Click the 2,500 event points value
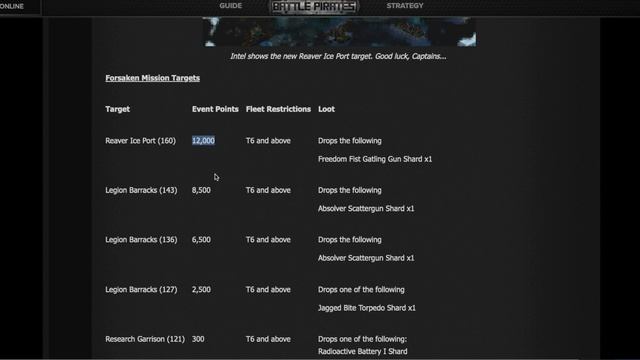640x360 pixels. [201, 289]
